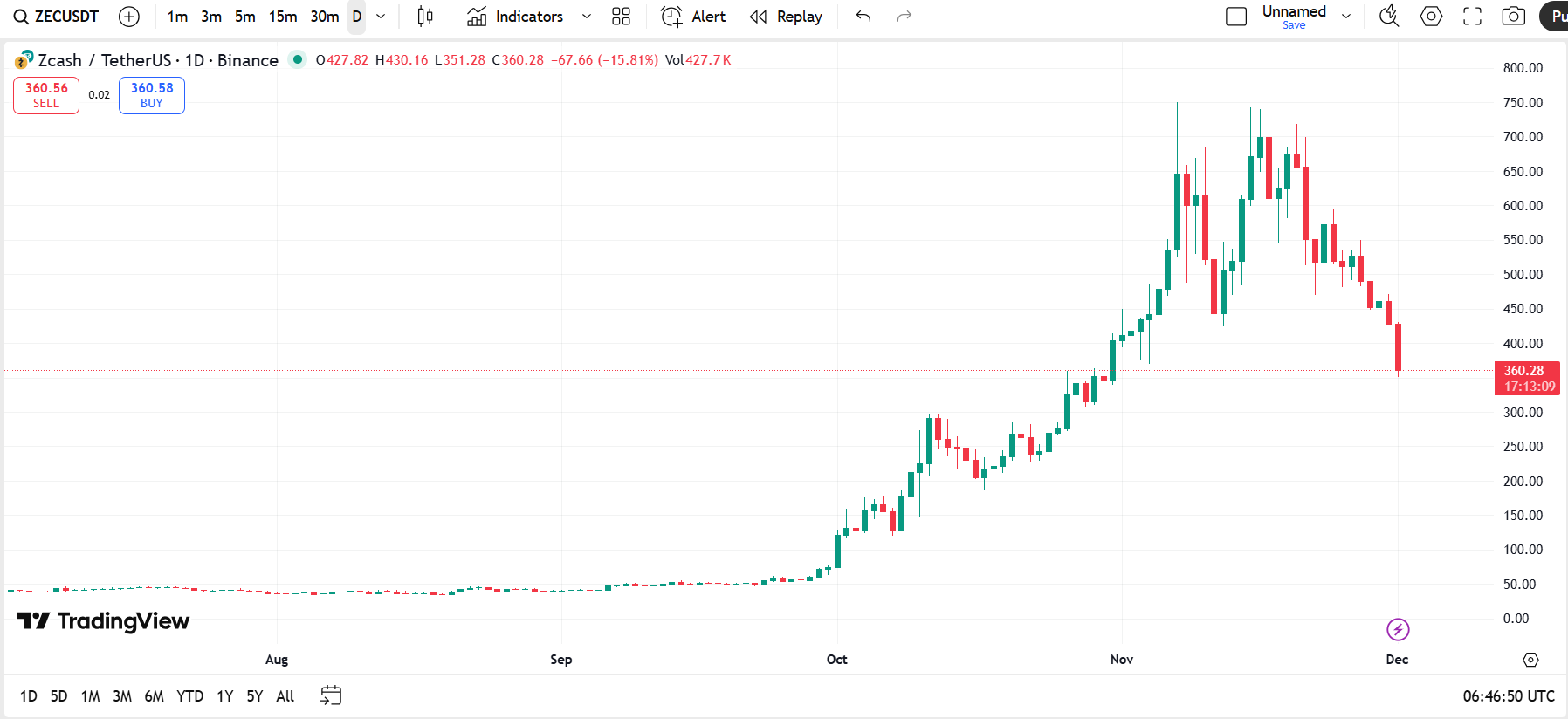Expand the Unnamed layout dropdown chevron
Viewport: 1568px width, 719px height.
(x=1346, y=17)
